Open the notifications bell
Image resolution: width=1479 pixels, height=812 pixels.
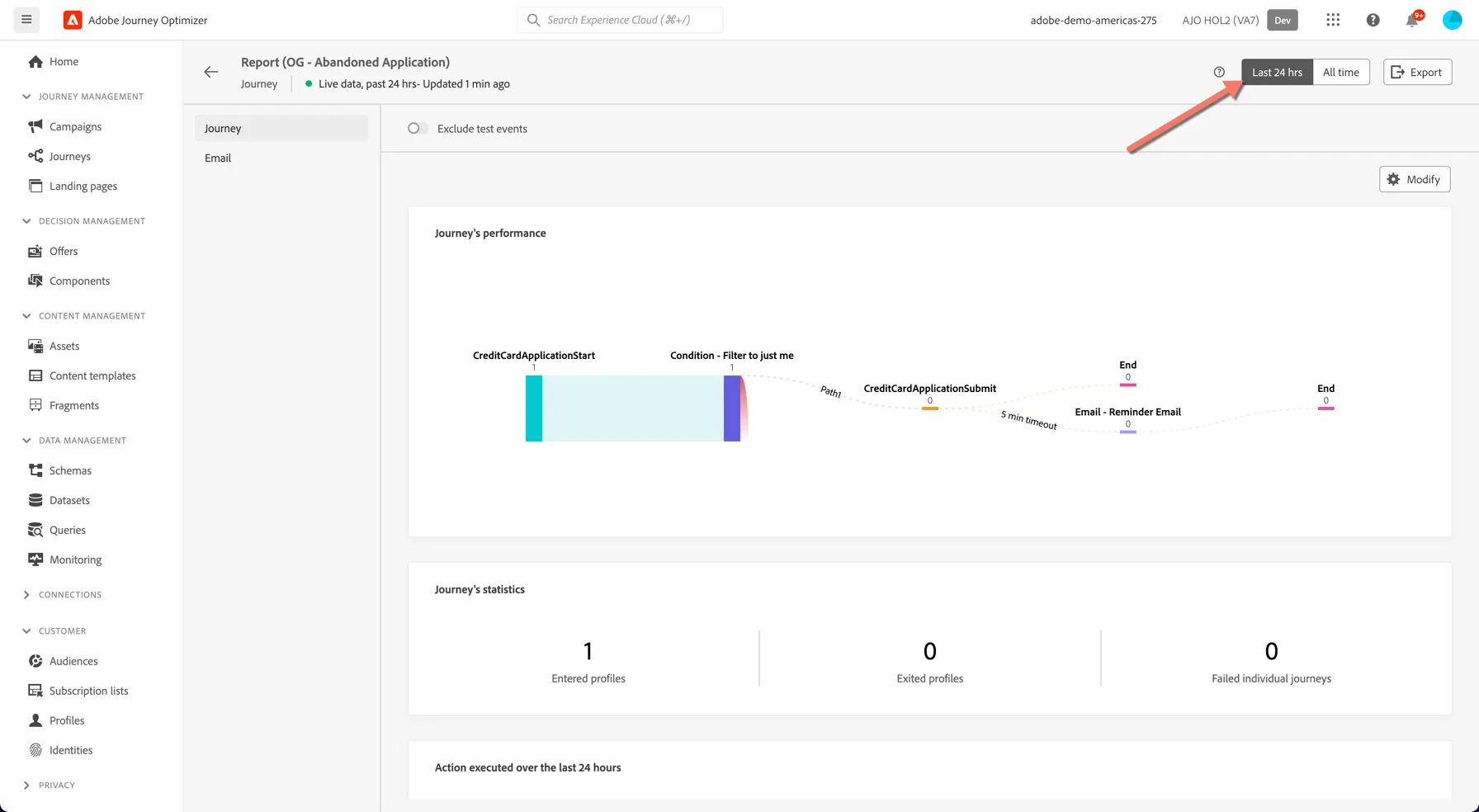pos(1412,21)
